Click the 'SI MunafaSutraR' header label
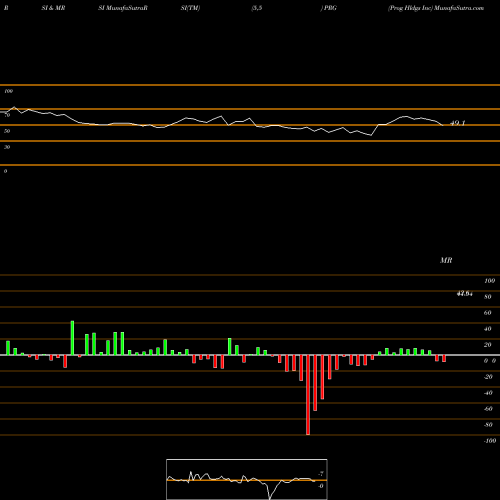The image size is (500, 500). tap(123, 8)
